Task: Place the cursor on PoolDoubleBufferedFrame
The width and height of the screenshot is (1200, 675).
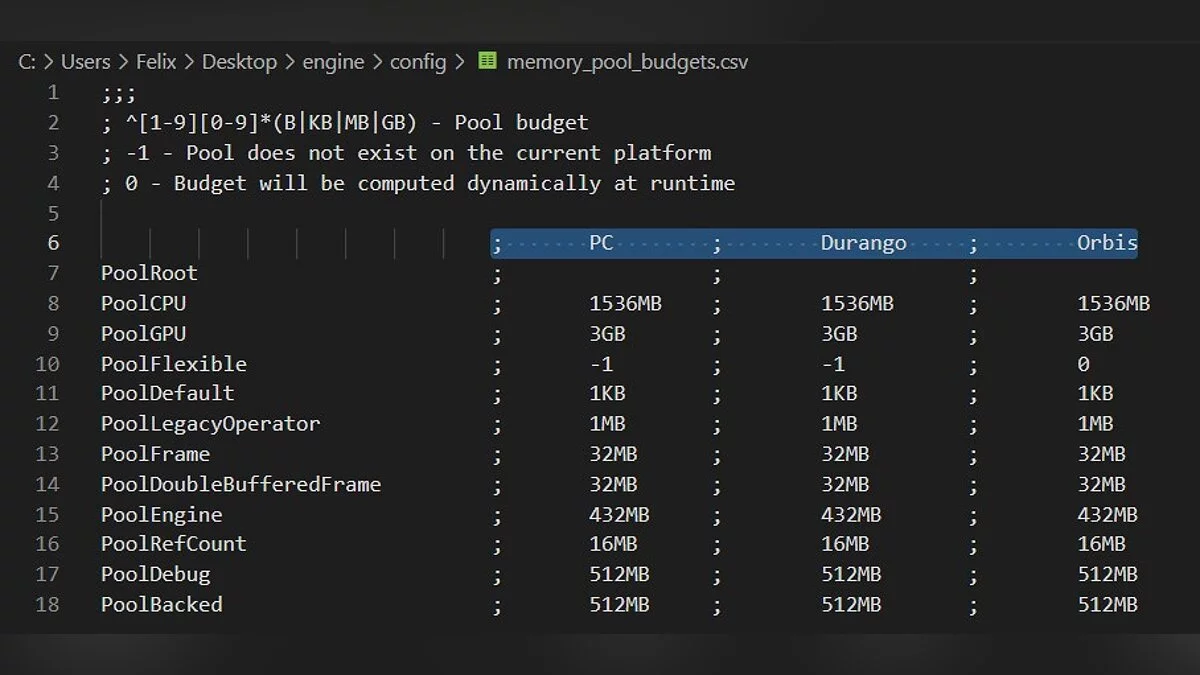Action: click(x=240, y=484)
